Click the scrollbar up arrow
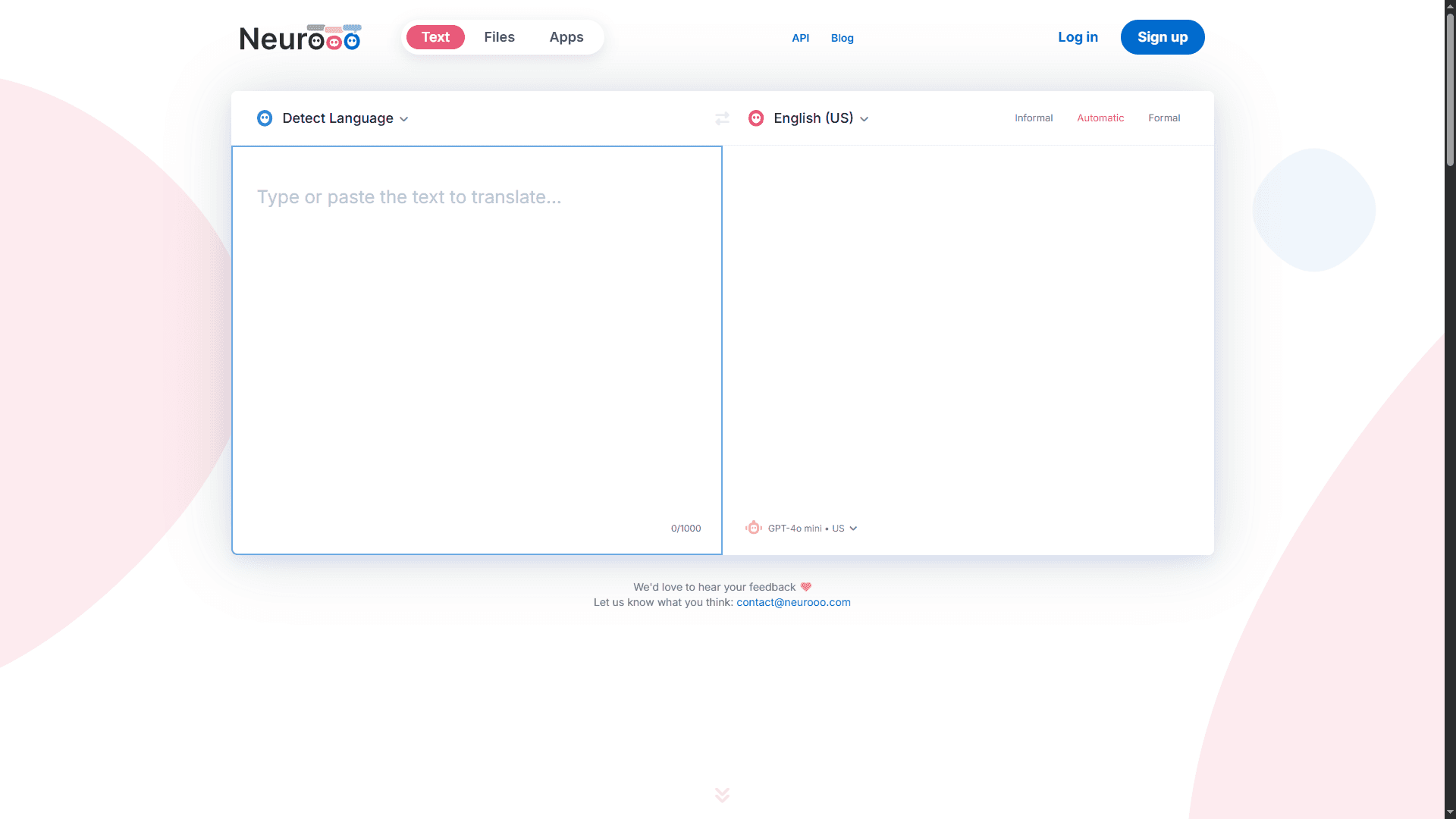1456x819 pixels. coord(1448,7)
